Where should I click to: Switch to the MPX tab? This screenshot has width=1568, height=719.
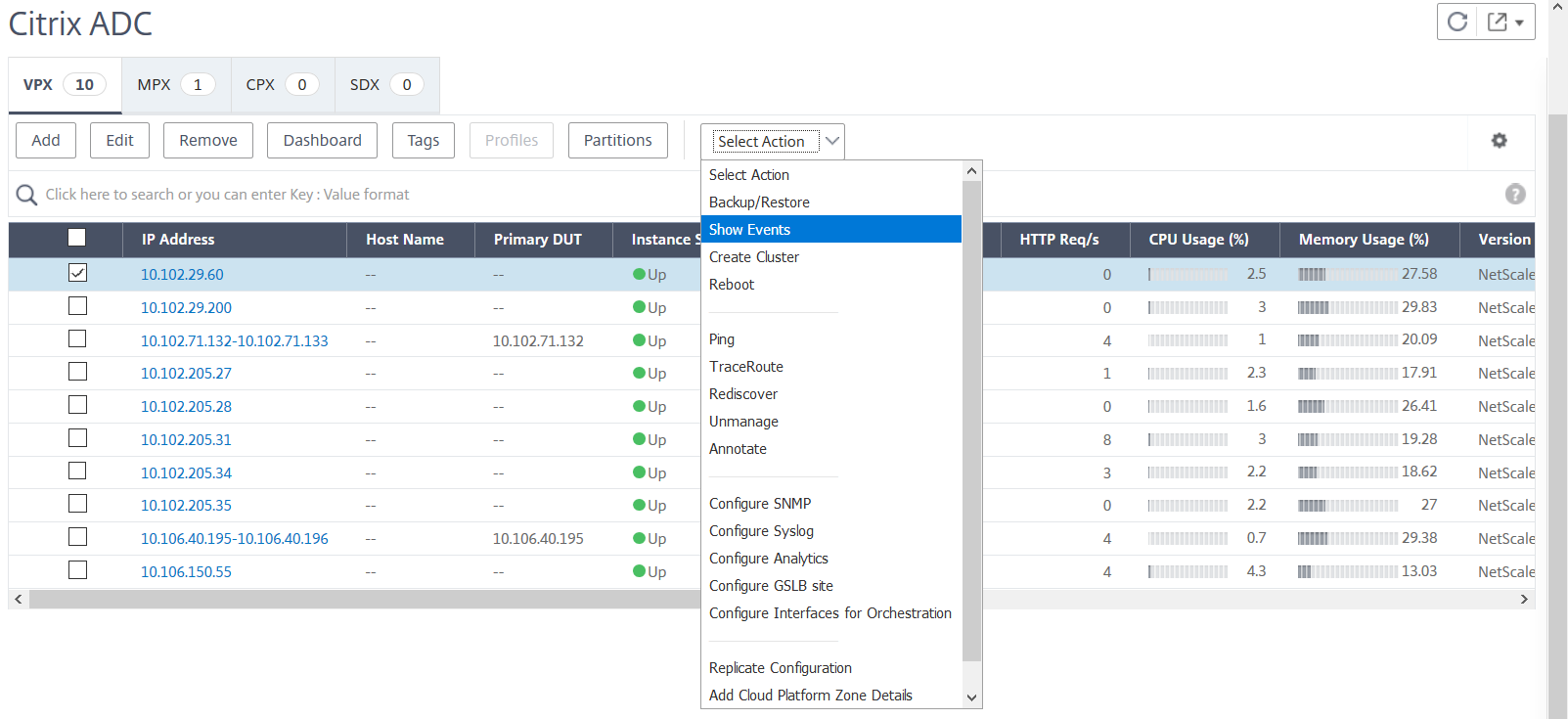coord(176,85)
